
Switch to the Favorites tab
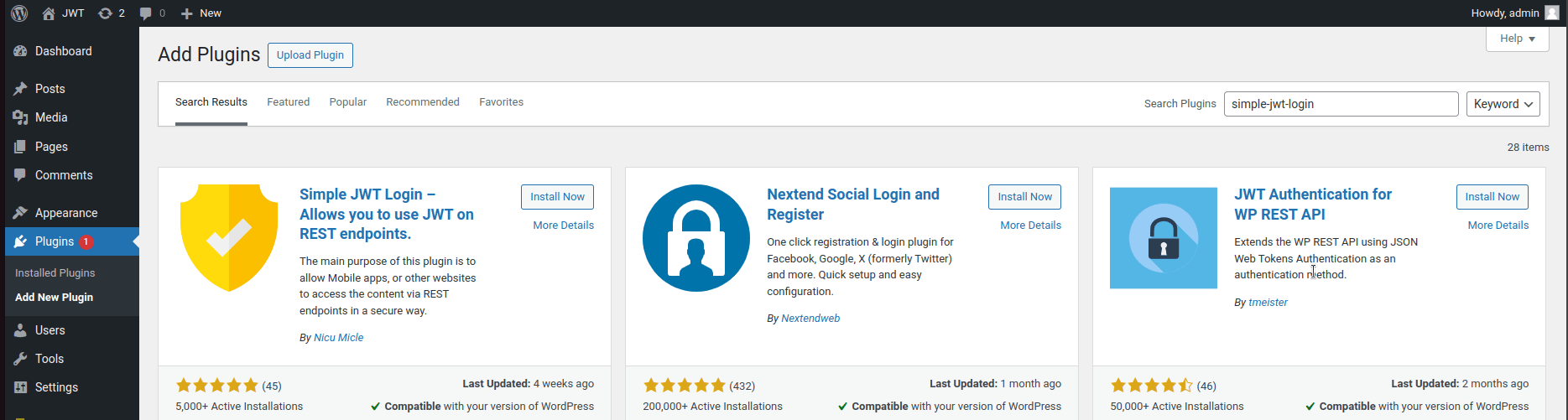(x=502, y=102)
